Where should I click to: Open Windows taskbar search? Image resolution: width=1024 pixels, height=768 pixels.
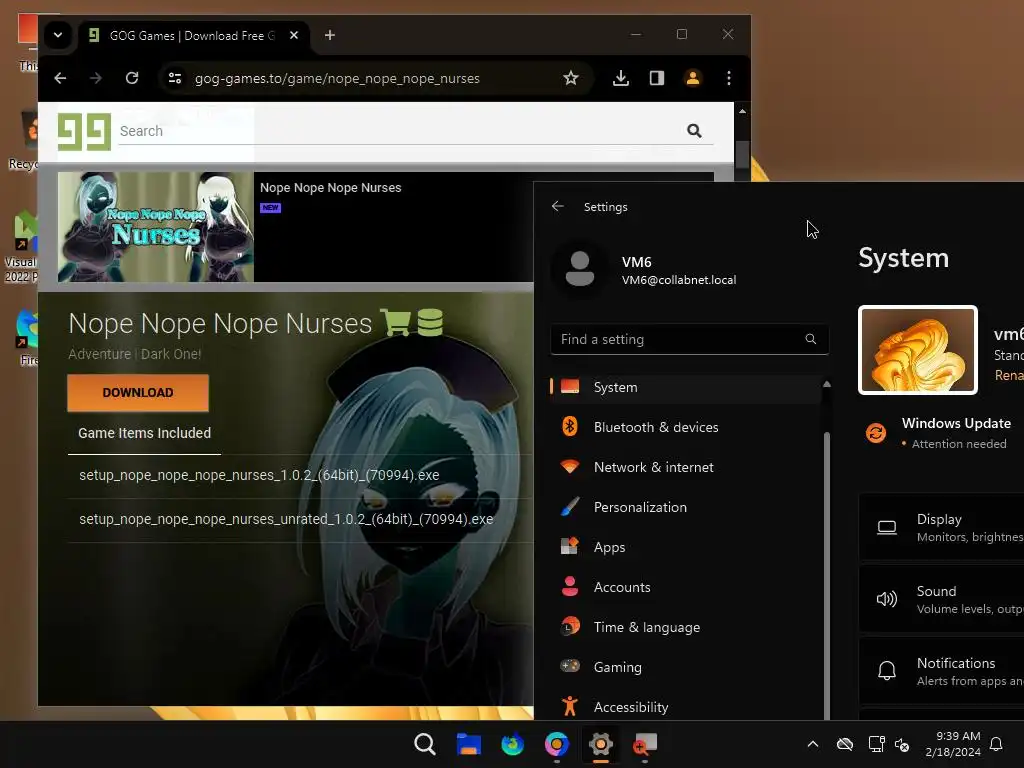click(425, 744)
